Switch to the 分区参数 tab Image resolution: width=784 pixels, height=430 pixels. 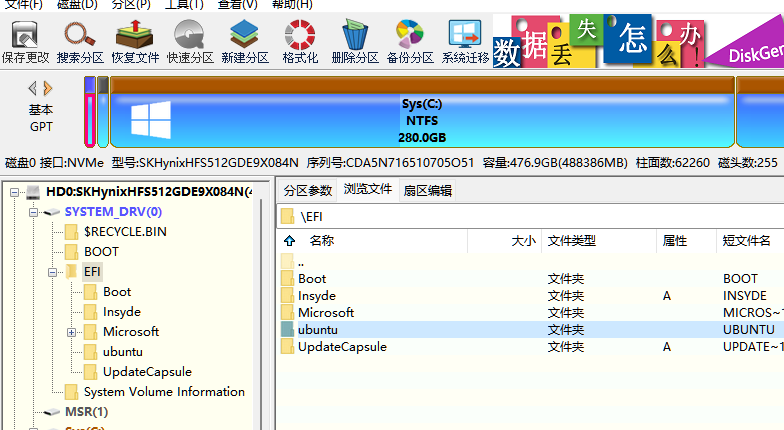click(308, 190)
